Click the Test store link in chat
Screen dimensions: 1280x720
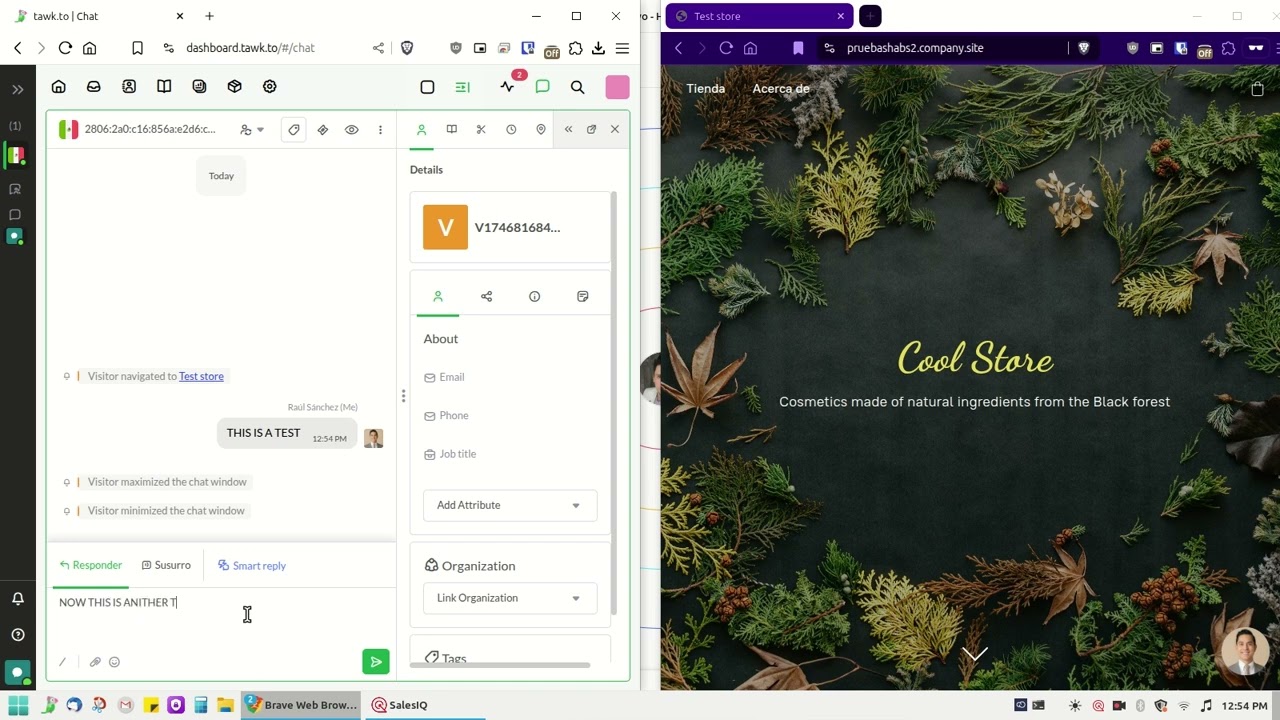coord(201,376)
